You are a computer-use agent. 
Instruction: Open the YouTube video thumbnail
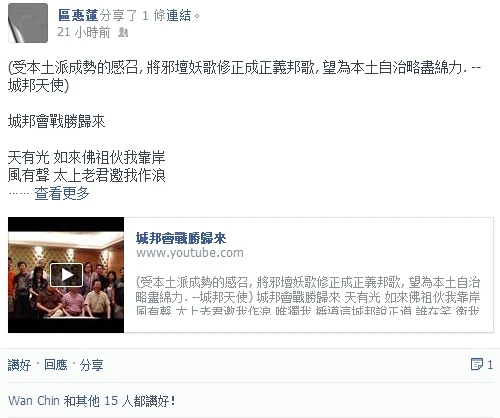[66, 275]
